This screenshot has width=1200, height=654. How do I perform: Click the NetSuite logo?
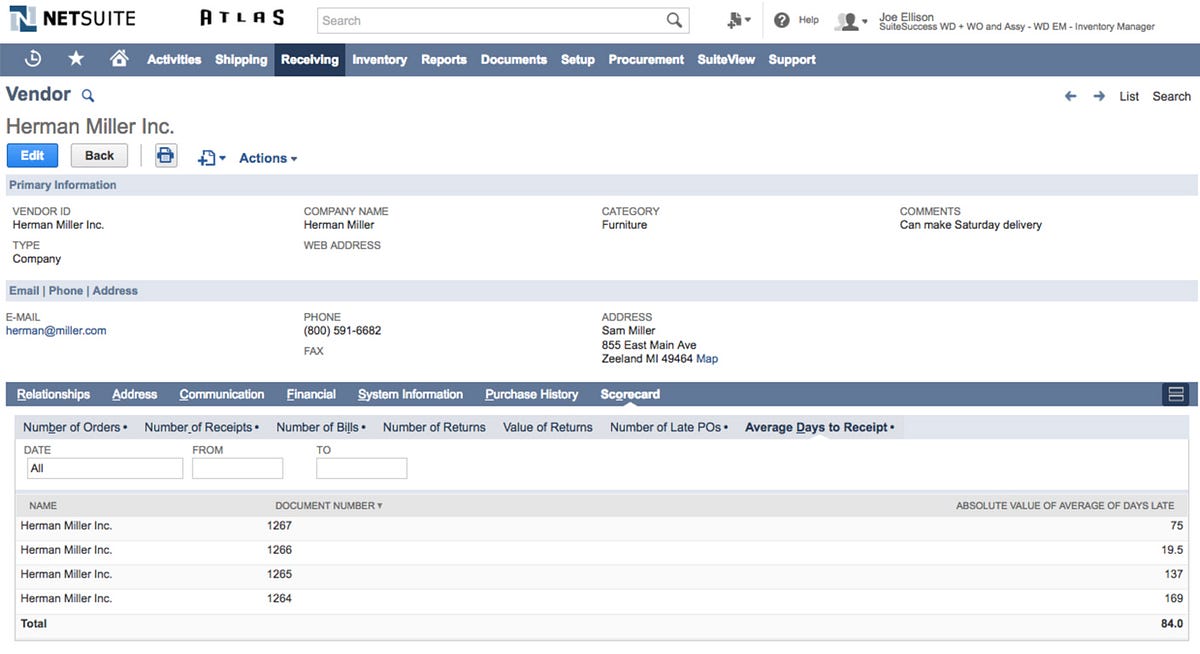click(x=71, y=19)
